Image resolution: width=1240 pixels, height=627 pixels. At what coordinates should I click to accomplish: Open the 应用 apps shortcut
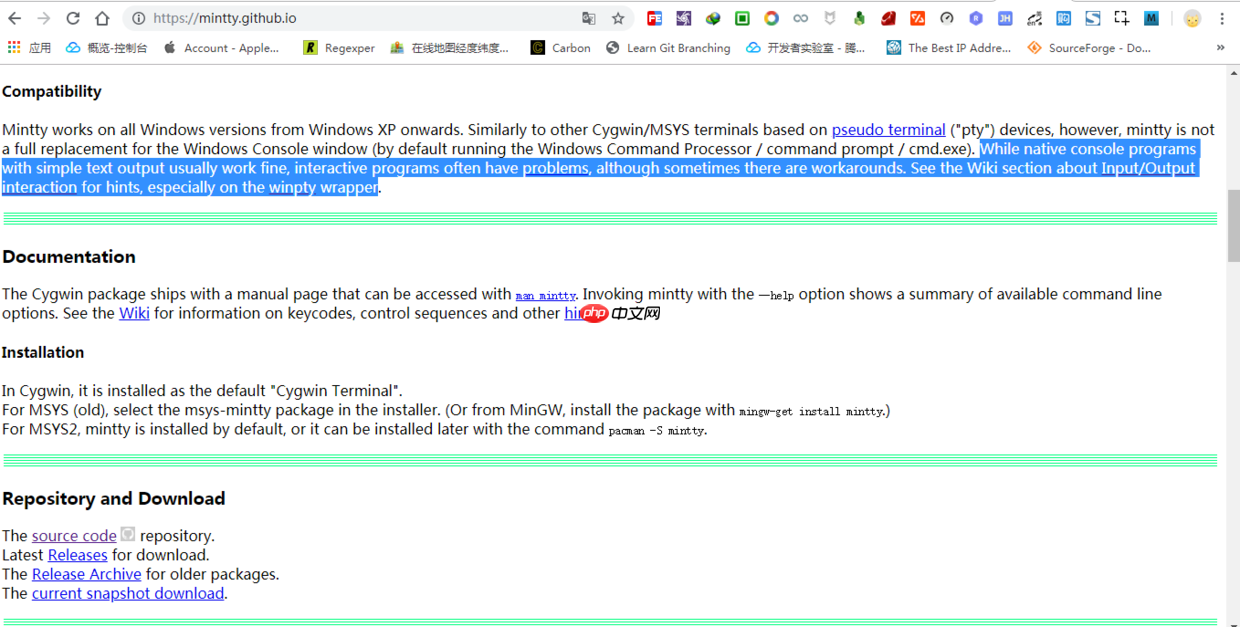click(29, 47)
